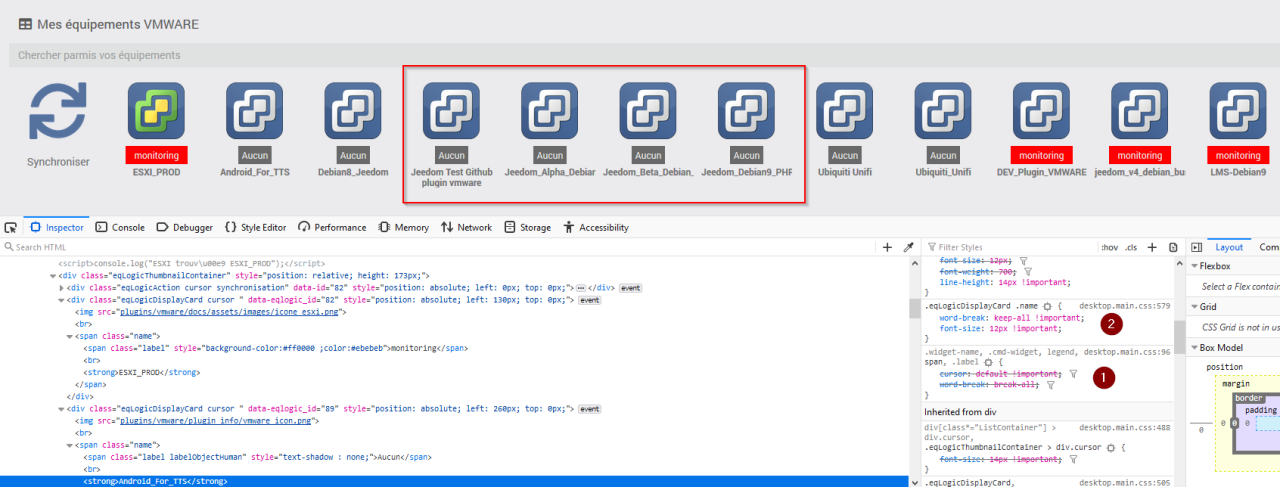Collapse span name node above Aucun label
1280x487 pixels.
click(68, 445)
